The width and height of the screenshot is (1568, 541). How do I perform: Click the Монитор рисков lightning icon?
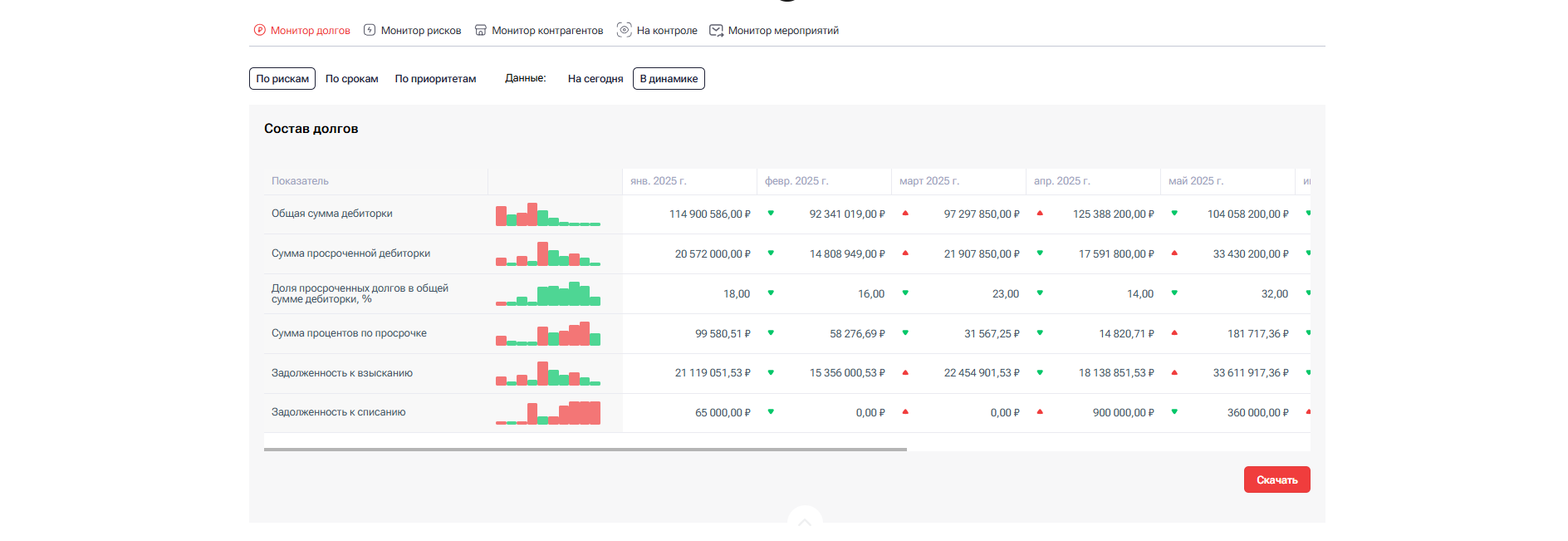point(370,30)
